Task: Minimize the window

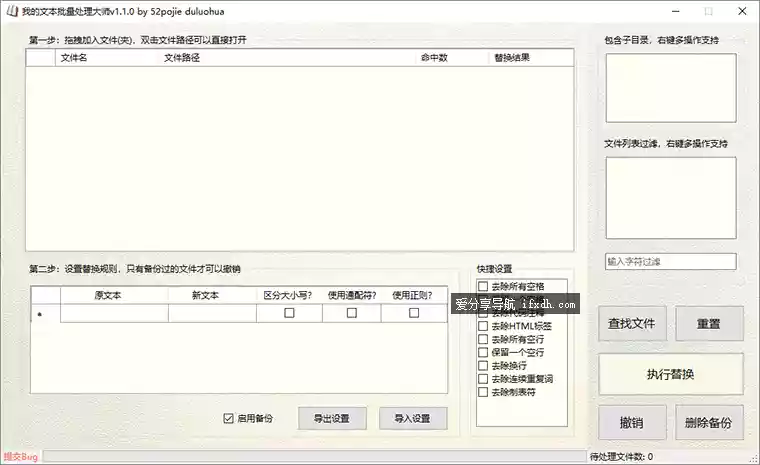Action: (676, 11)
